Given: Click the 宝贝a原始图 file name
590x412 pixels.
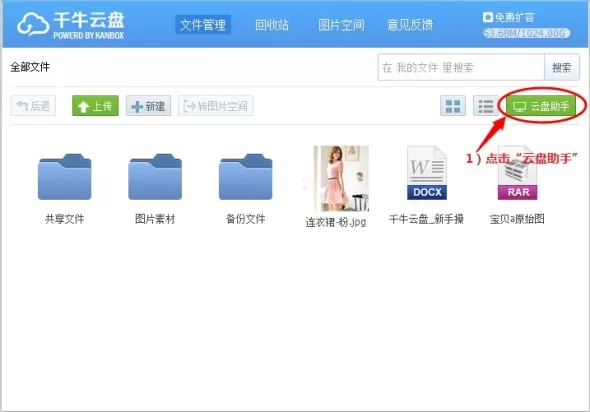Looking at the screenshot, I should click(517, 219).
